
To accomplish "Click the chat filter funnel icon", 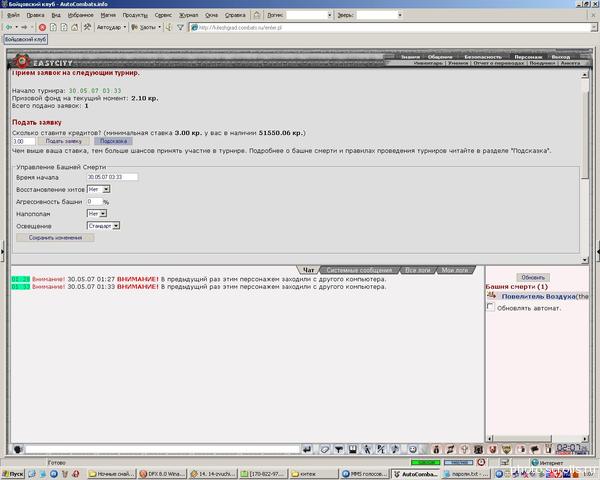I will [x=339, y=449].
